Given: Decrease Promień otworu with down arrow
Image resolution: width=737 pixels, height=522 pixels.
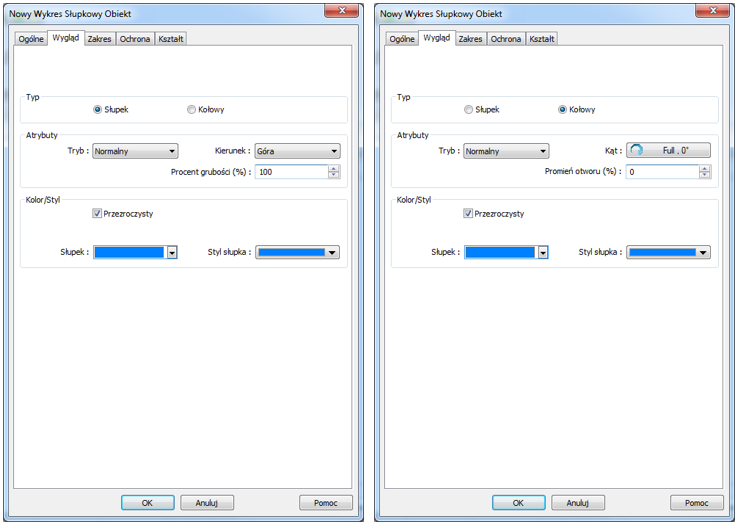Looking at the screenshot, I should pos(704,175).
